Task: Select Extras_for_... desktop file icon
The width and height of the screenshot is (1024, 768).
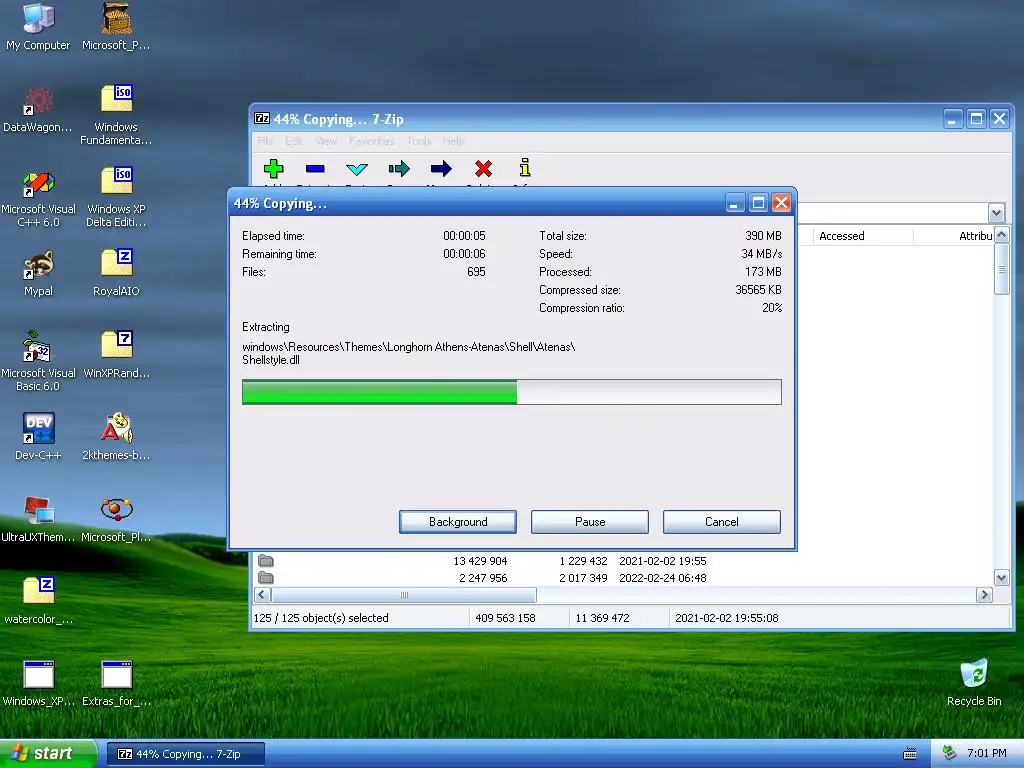Action: click(116, 683)
